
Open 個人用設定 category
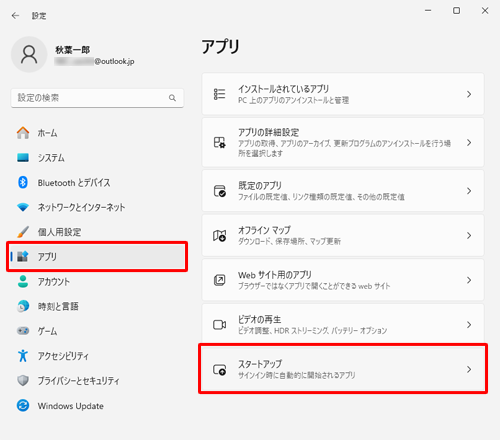[x=97, y=232]
